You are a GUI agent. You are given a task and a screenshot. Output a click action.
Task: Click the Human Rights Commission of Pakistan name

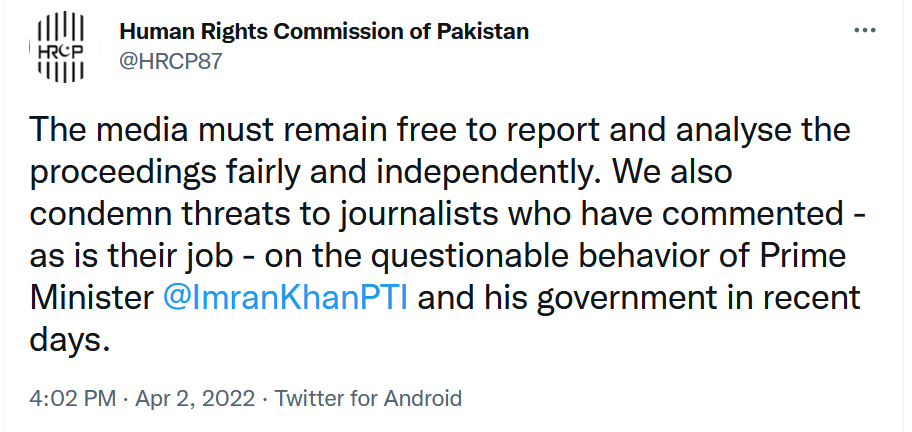pyautogui.click(x=324, y=31)
